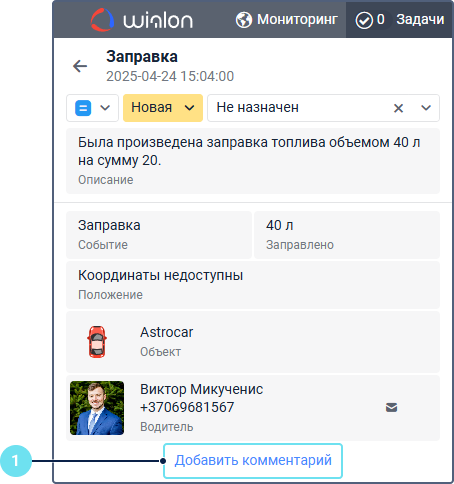
Task: Open the Новая status dropdown
Action: click(x=163, y=108)
